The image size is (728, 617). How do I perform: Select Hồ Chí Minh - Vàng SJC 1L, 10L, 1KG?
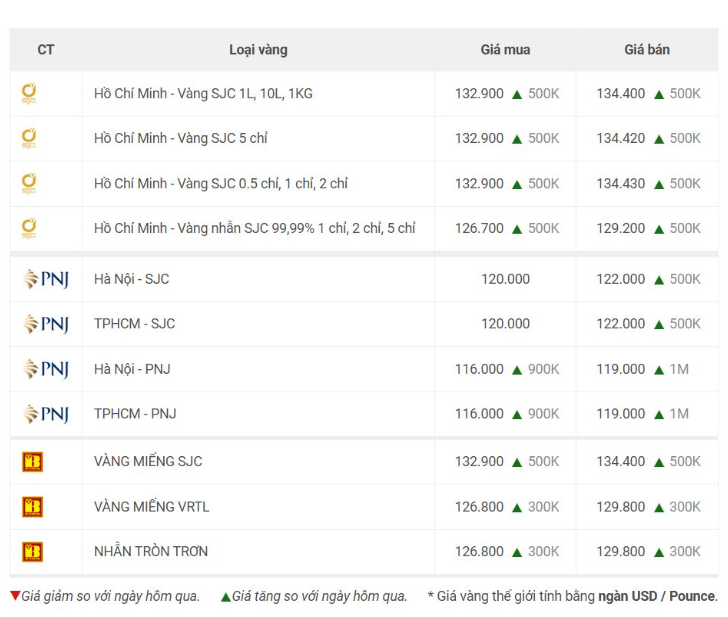click(203, 93)
